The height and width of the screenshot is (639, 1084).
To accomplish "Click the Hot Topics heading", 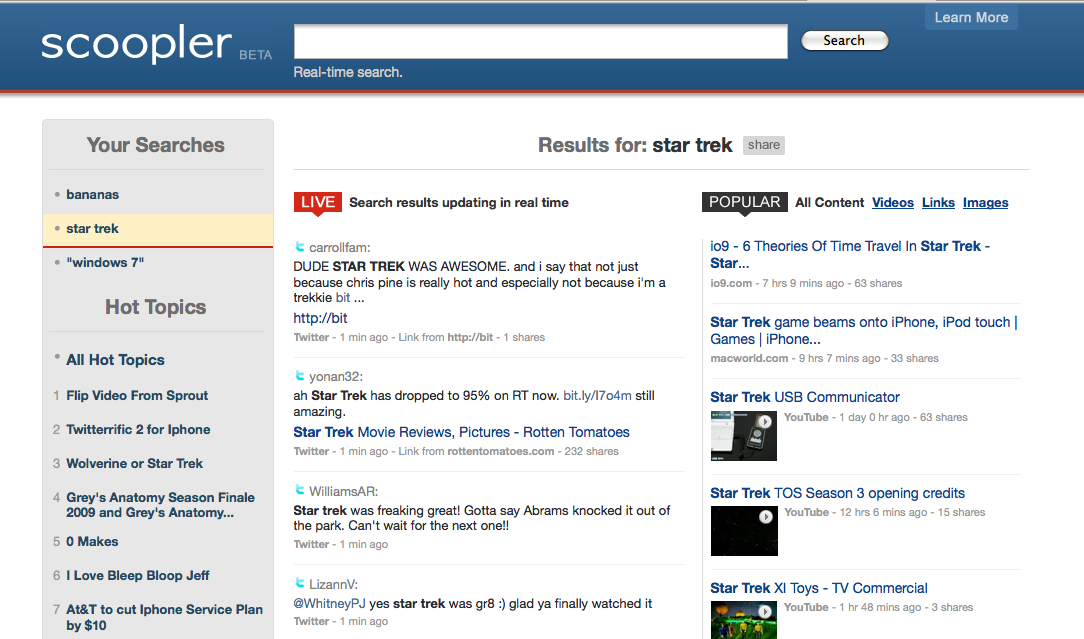I will [x=156, y=307].
